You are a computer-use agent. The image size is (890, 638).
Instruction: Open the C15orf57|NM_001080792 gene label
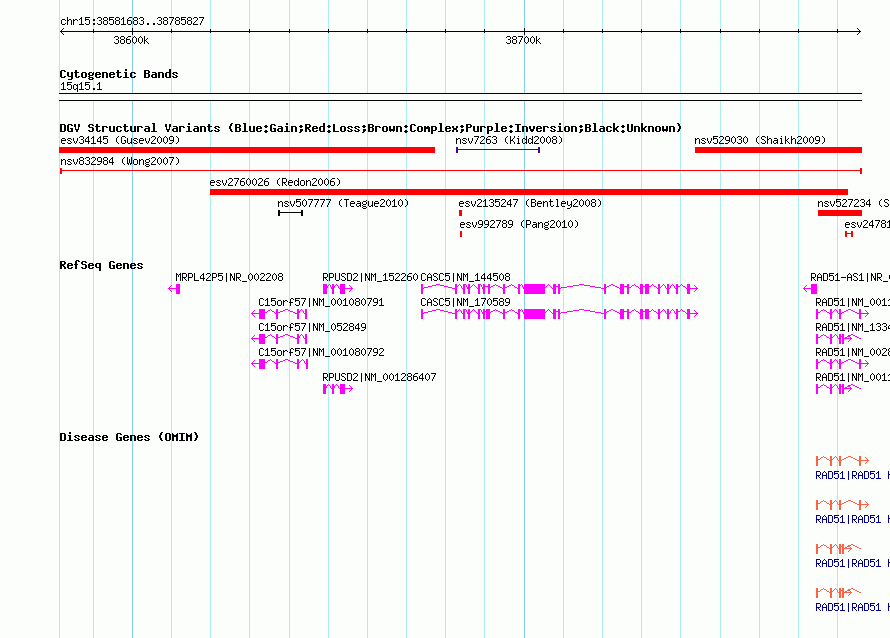tap(321, 352)
